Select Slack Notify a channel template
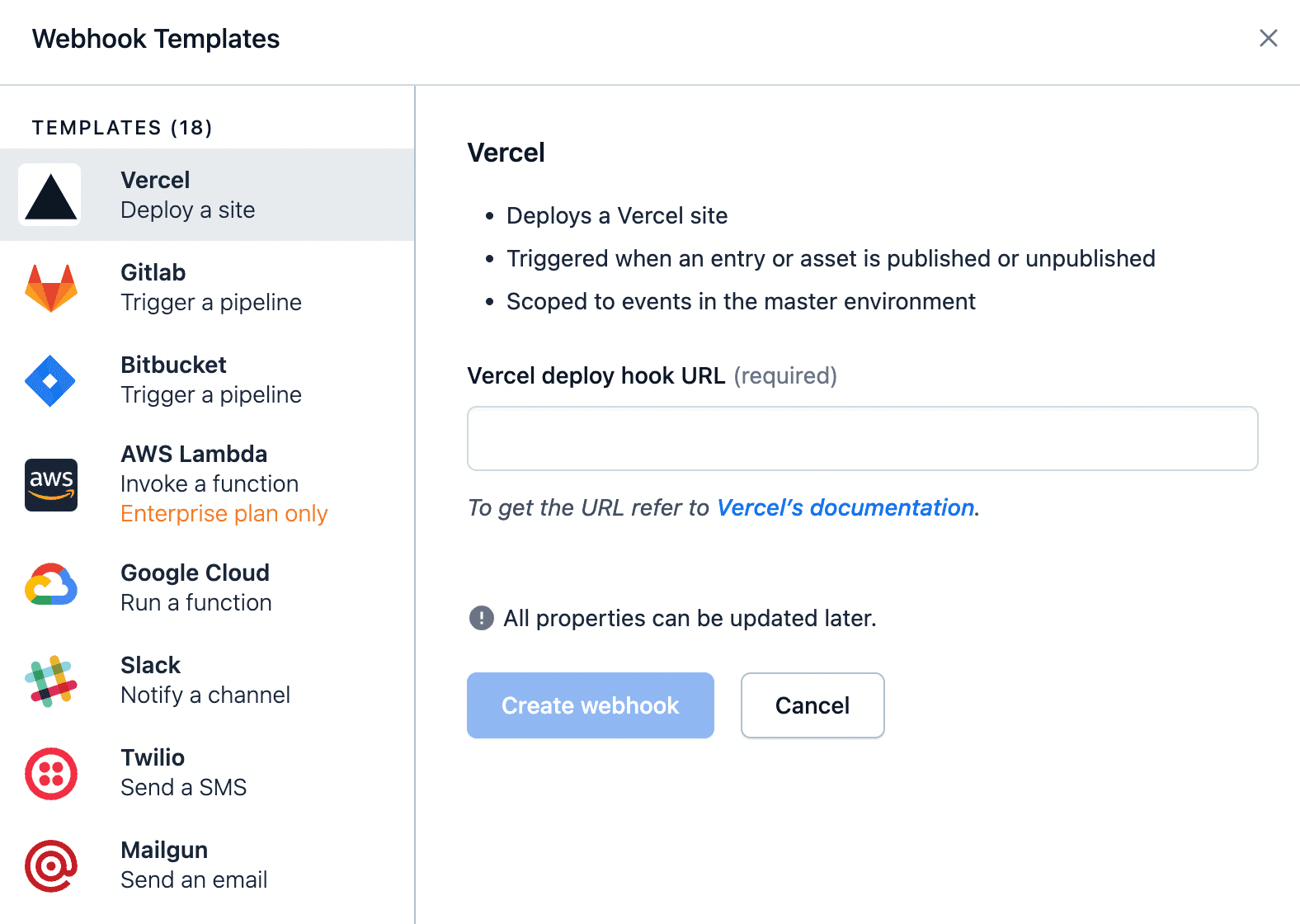 205,680
